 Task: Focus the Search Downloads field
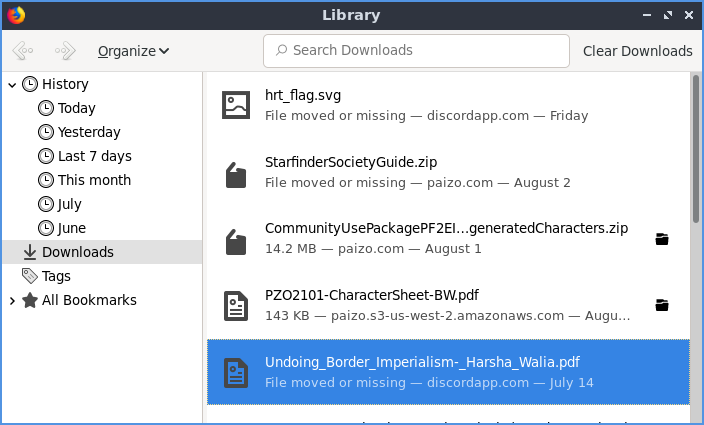pyautogui.click(x=420, y=50)
